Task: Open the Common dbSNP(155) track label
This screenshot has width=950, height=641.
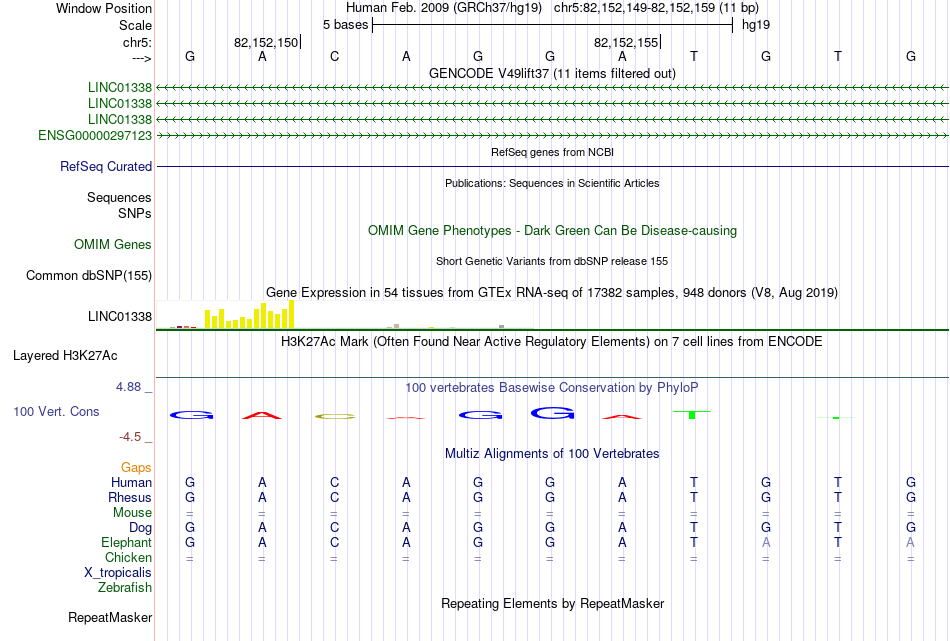Action: [x=88, y=276]
